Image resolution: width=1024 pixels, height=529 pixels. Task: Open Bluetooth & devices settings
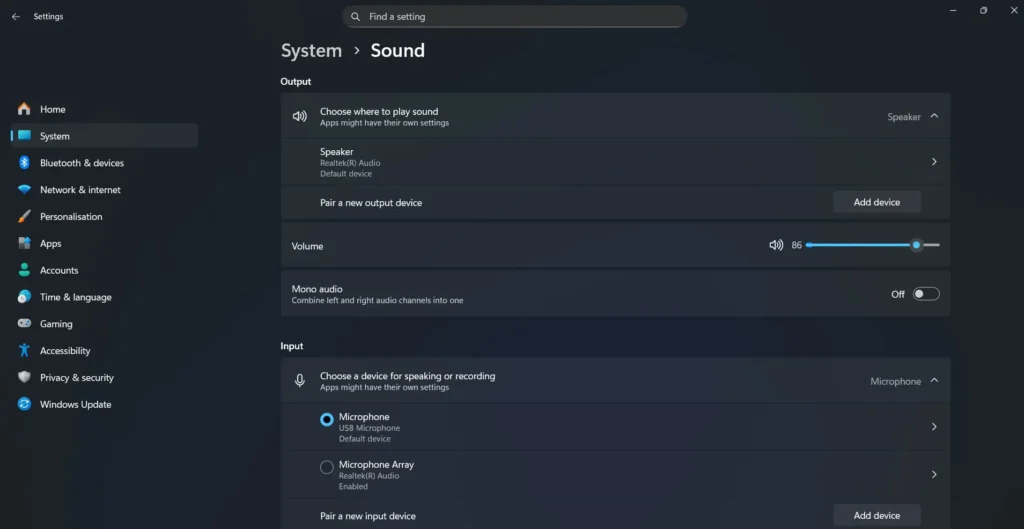(104, 163)
